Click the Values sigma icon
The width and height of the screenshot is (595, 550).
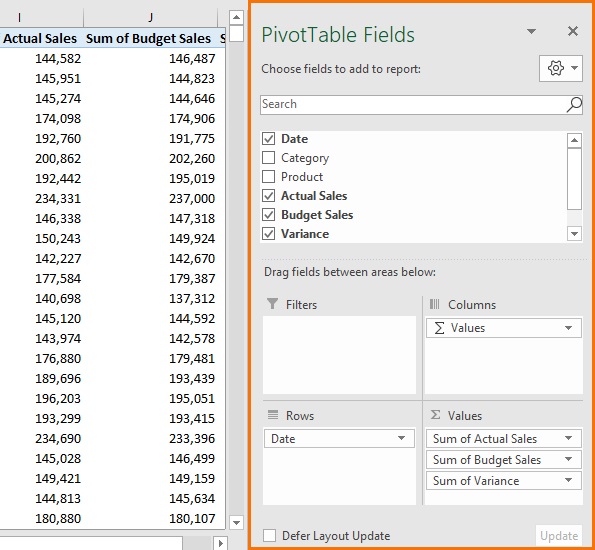click(x=435, y=415)
